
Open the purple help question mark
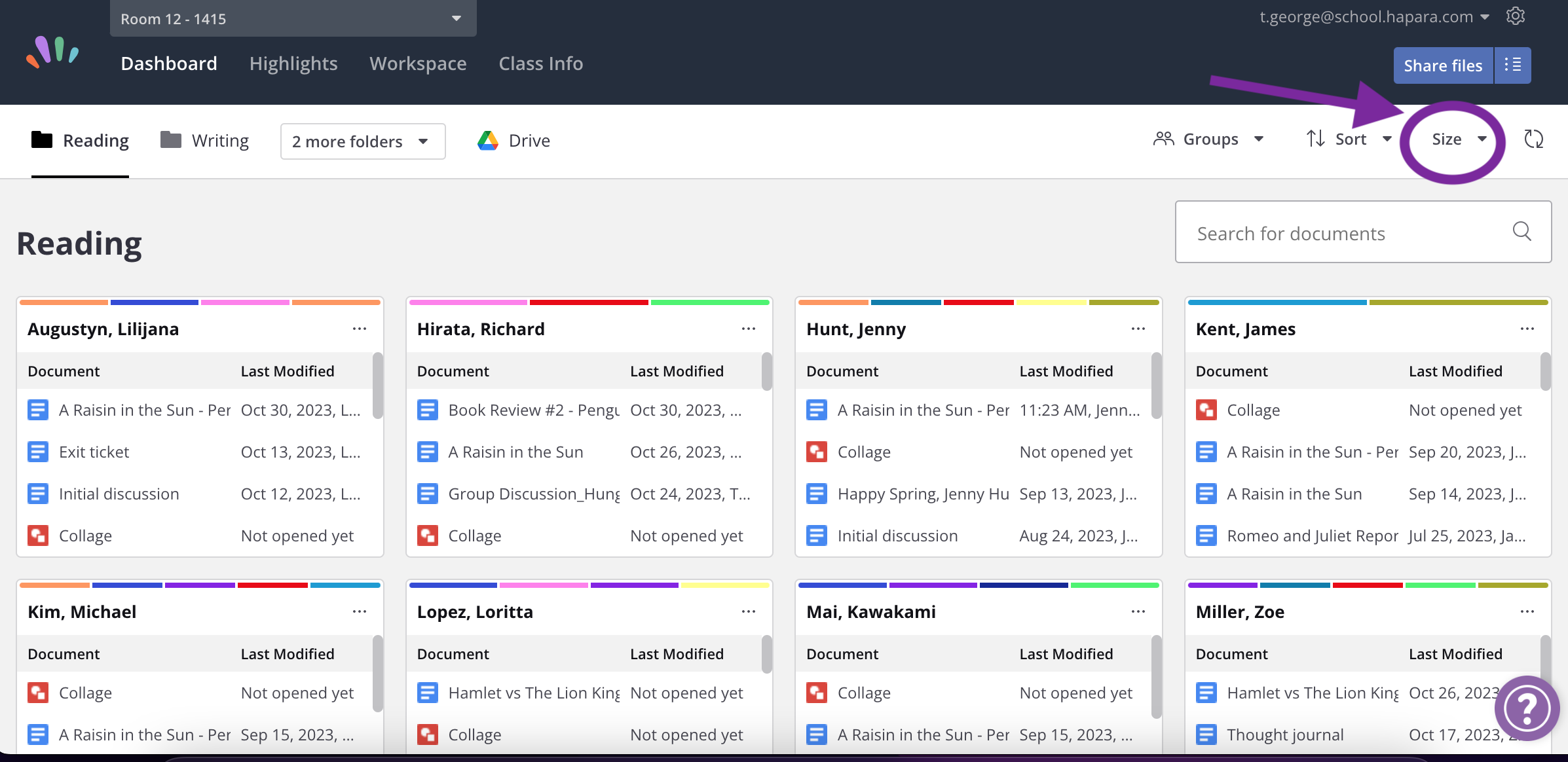(1527, 708)
